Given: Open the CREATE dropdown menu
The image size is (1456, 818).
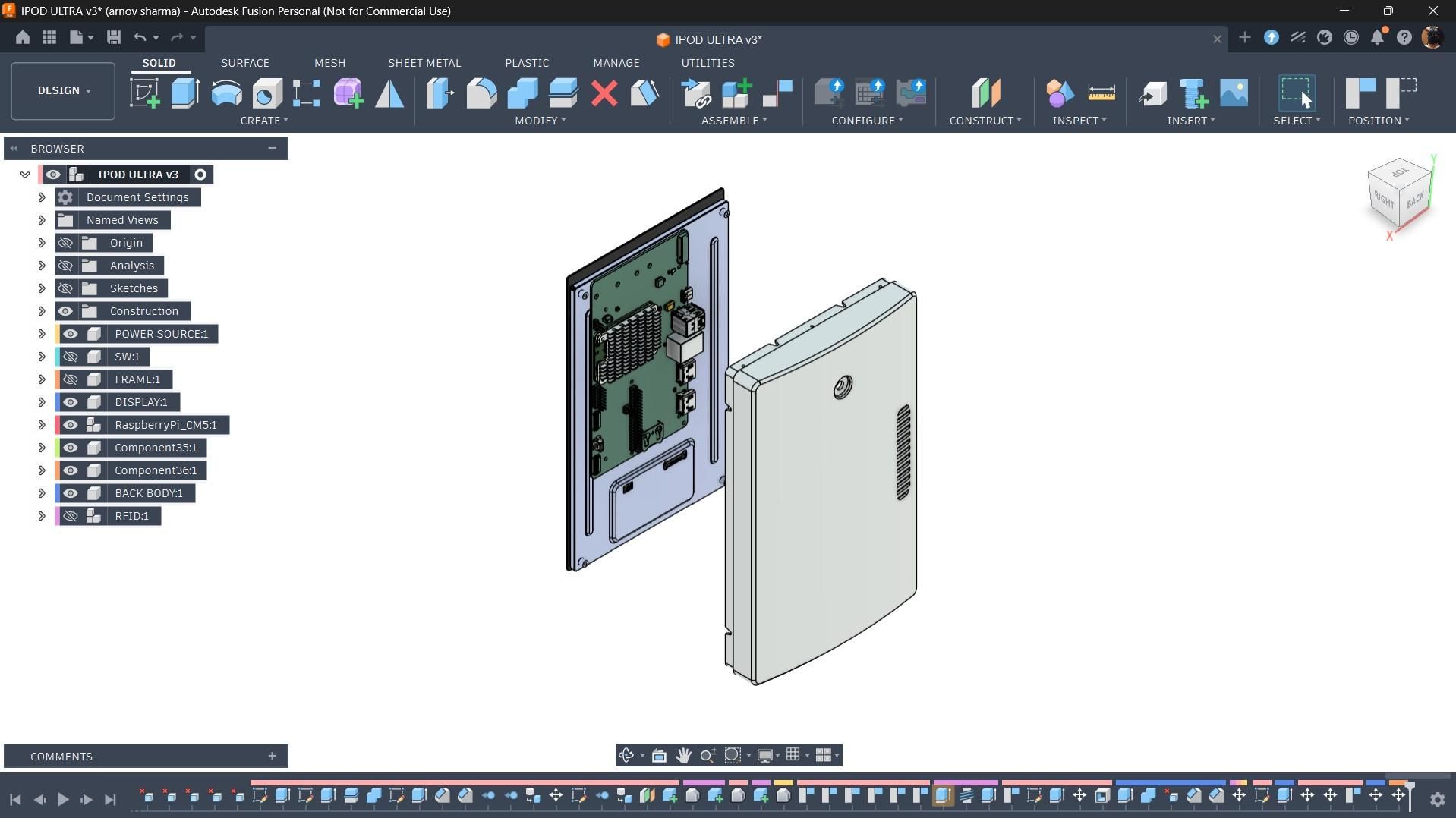Looking at the screenshot, I should point(264,121).
